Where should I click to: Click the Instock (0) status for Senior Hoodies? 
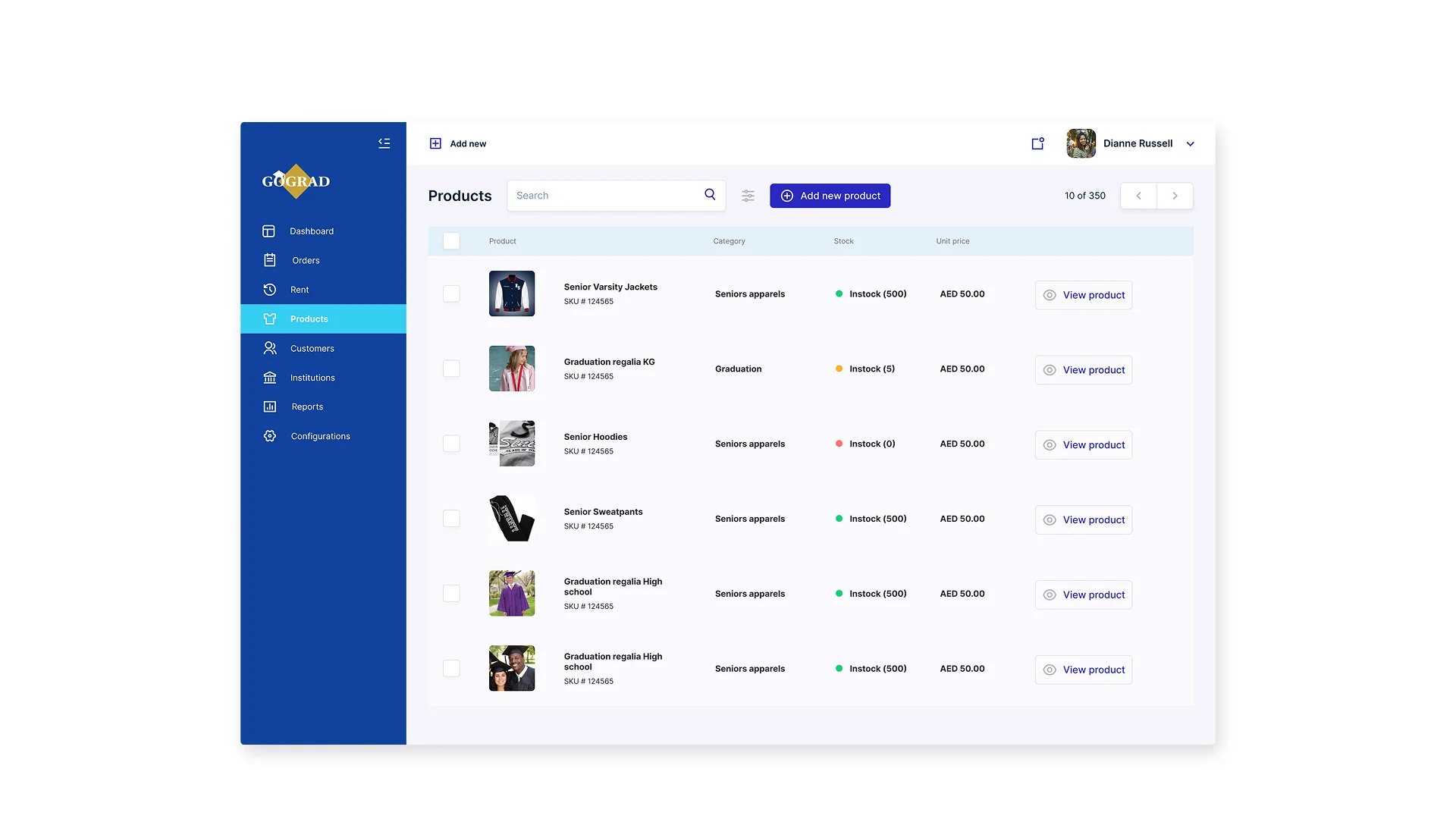(x=865, y=444)
